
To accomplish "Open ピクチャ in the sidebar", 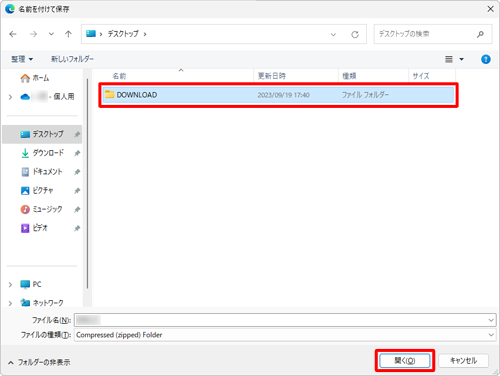I will point(43,190).
